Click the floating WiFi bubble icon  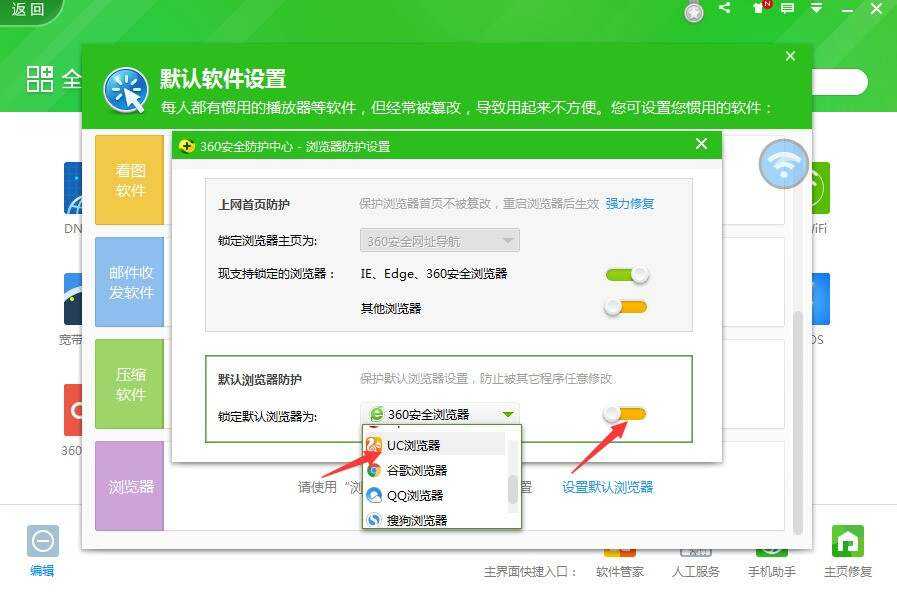tap(784, 164)
